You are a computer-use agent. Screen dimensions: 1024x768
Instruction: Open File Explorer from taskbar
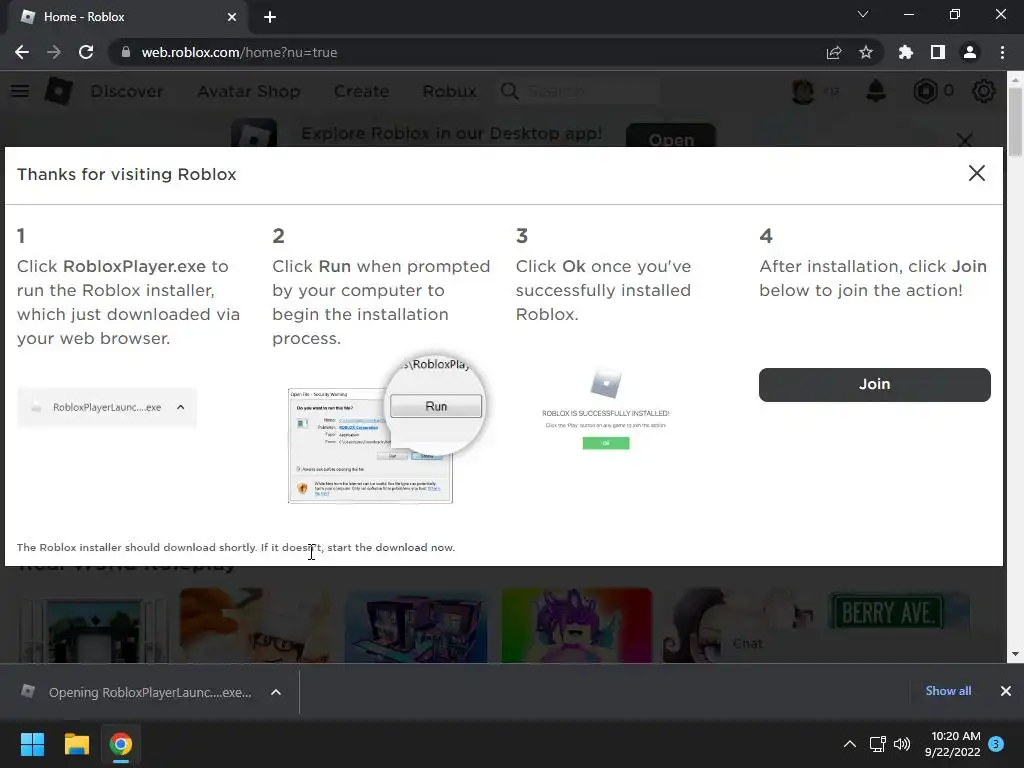(x=76, y=744)
